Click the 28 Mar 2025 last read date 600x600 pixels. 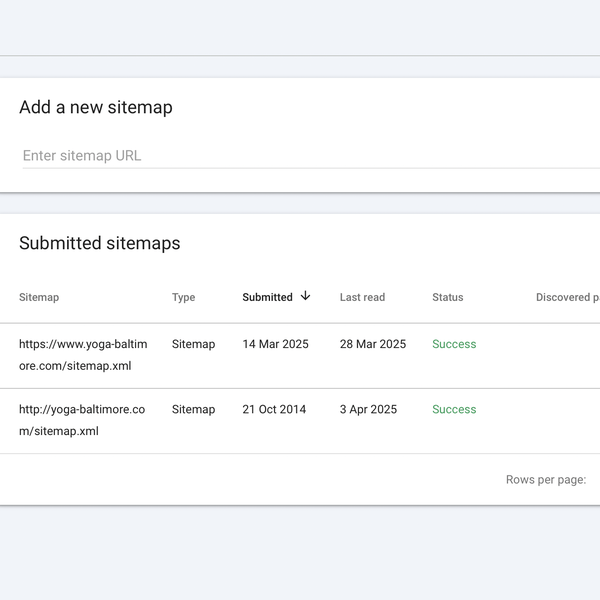[373, 344]
